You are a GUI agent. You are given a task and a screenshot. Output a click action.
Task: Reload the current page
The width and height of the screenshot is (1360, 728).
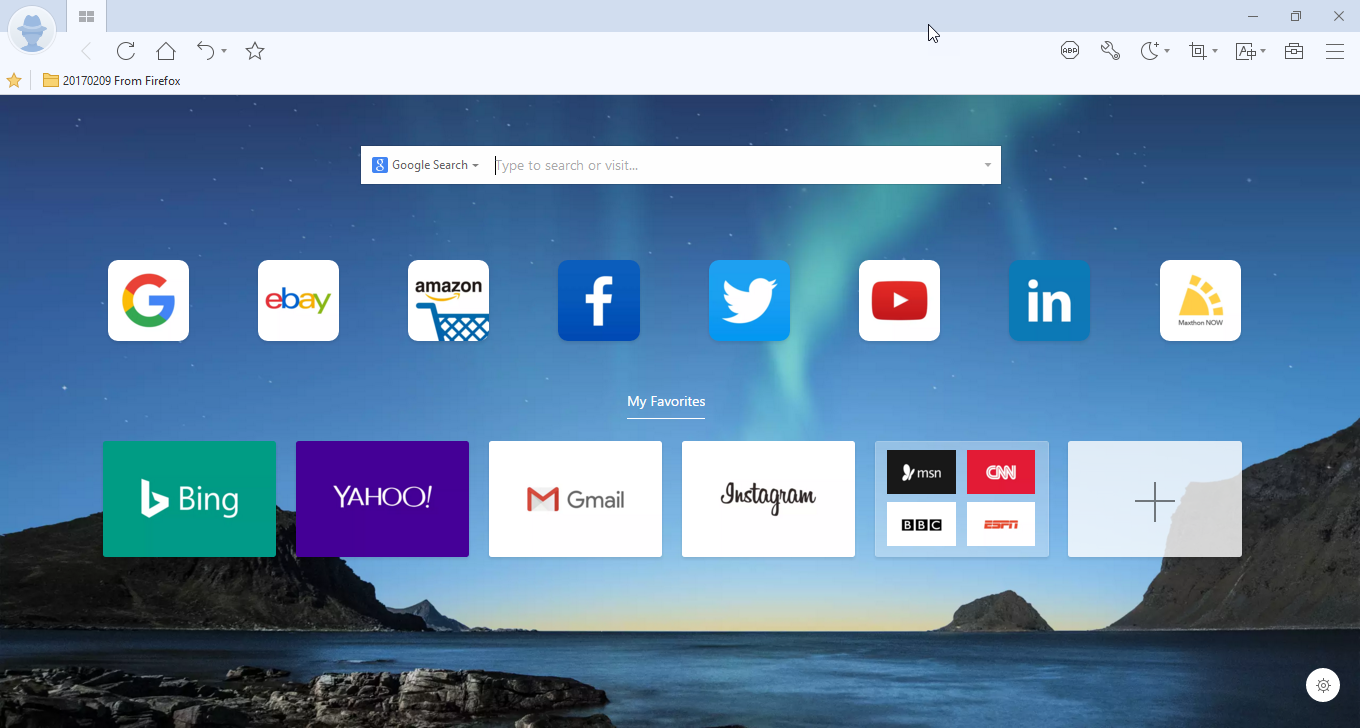[x=125, y=50]
